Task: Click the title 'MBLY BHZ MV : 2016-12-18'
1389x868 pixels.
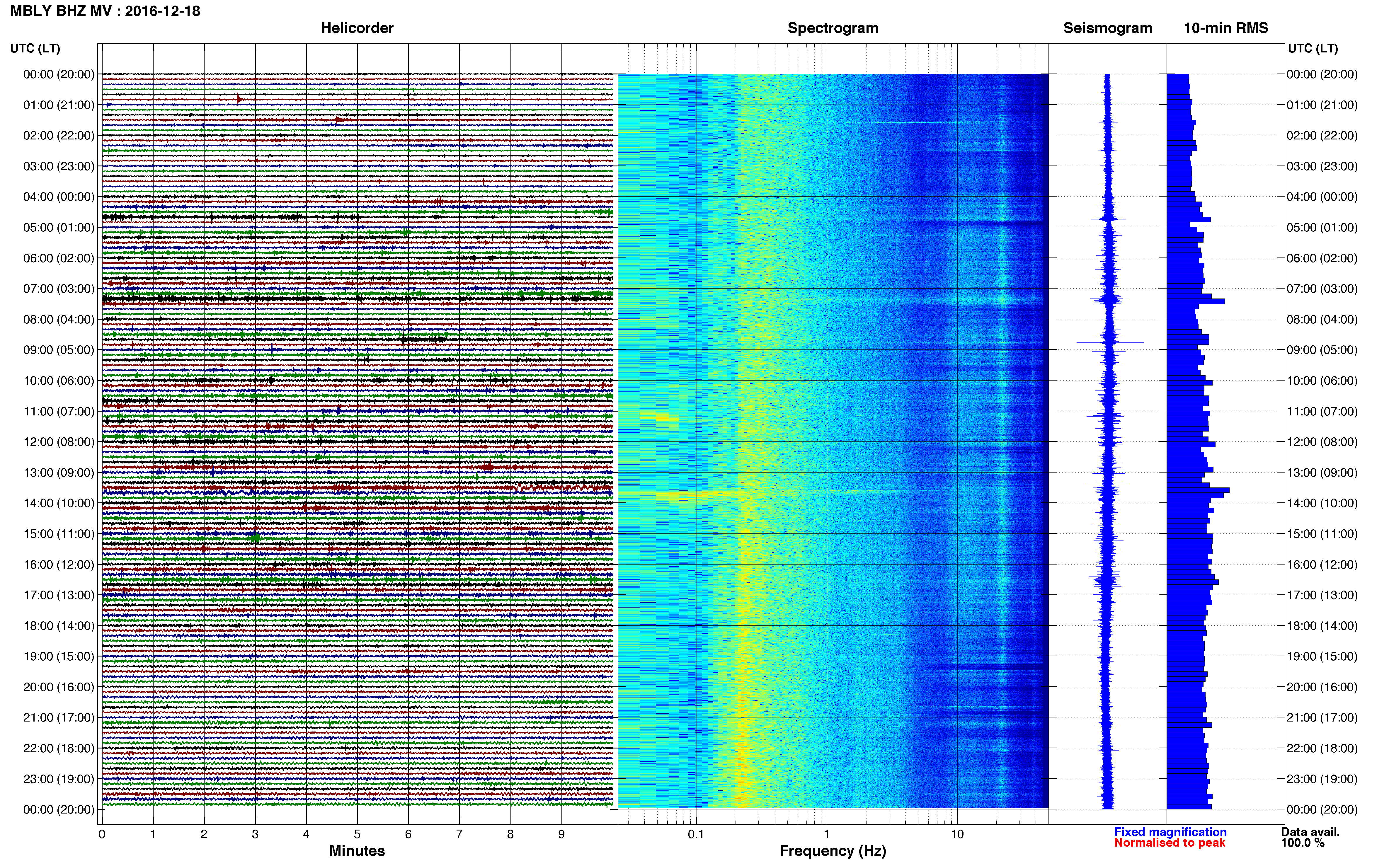Action: click(x=105, y=11)
